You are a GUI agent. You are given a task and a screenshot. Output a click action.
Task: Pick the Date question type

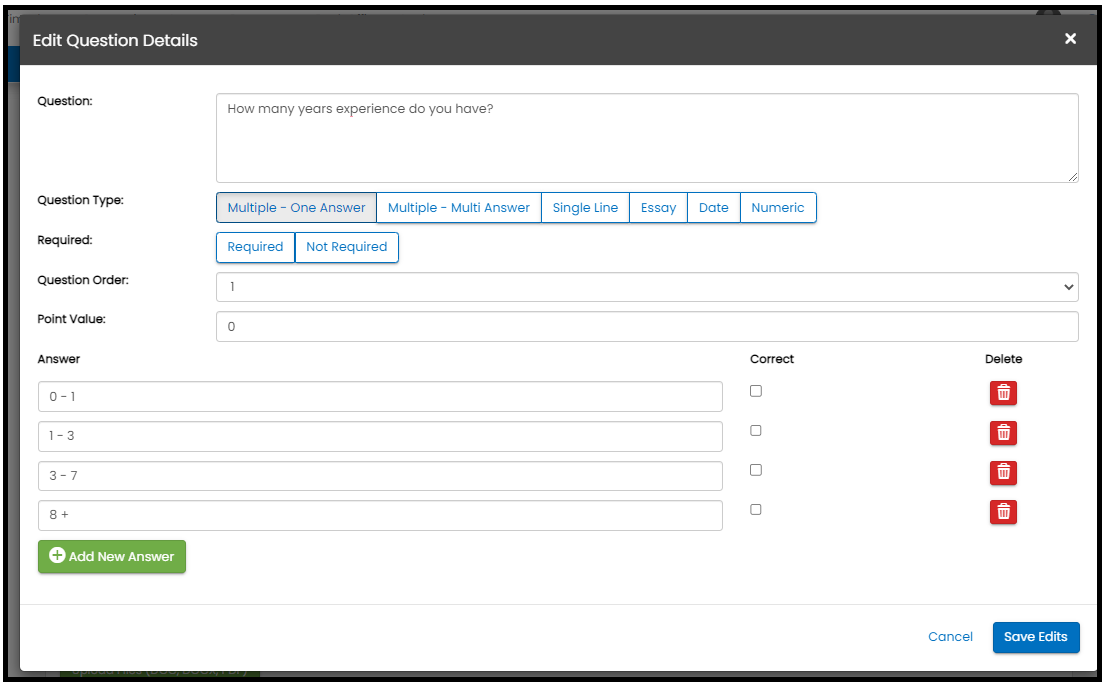tap(713, 208)
